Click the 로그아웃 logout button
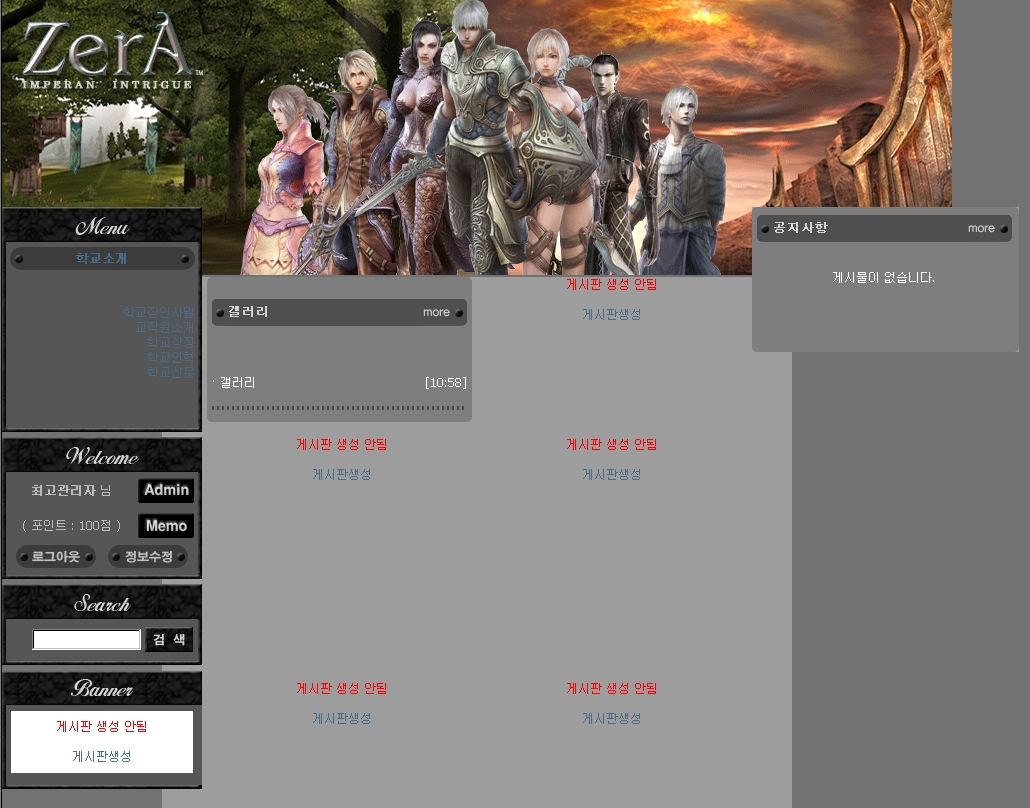The height and width of the screenshot is (808, 1030). tap(56, 556)
